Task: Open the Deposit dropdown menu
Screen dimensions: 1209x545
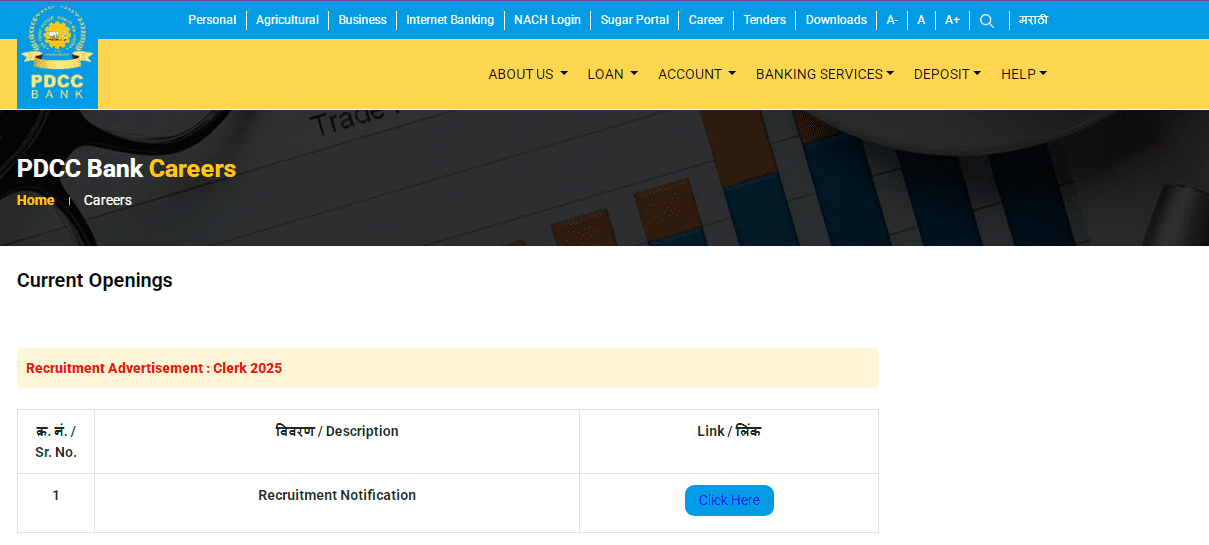Action: [x=946, y=74]
